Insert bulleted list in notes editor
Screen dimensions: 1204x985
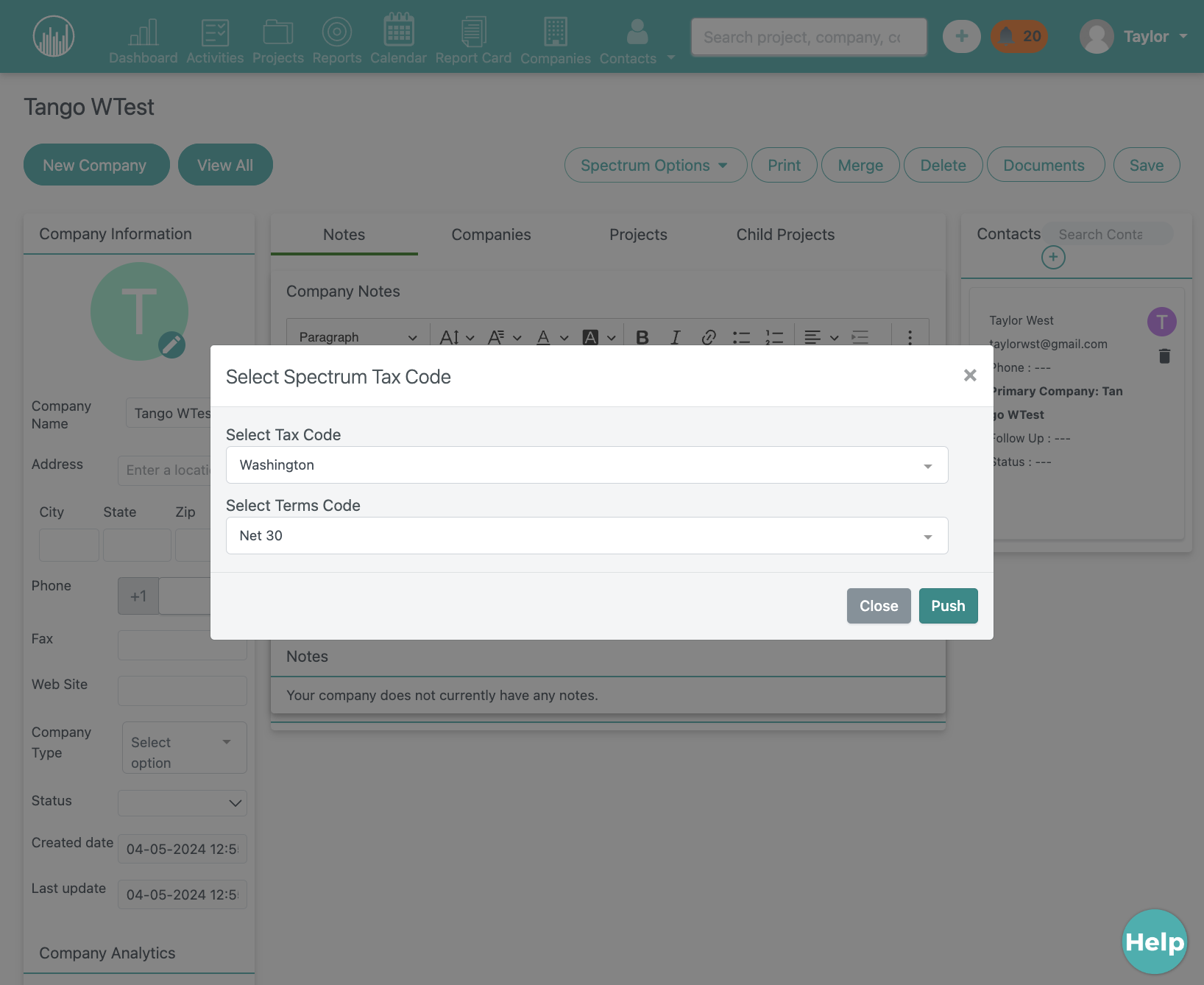click(x=741, y=337)
